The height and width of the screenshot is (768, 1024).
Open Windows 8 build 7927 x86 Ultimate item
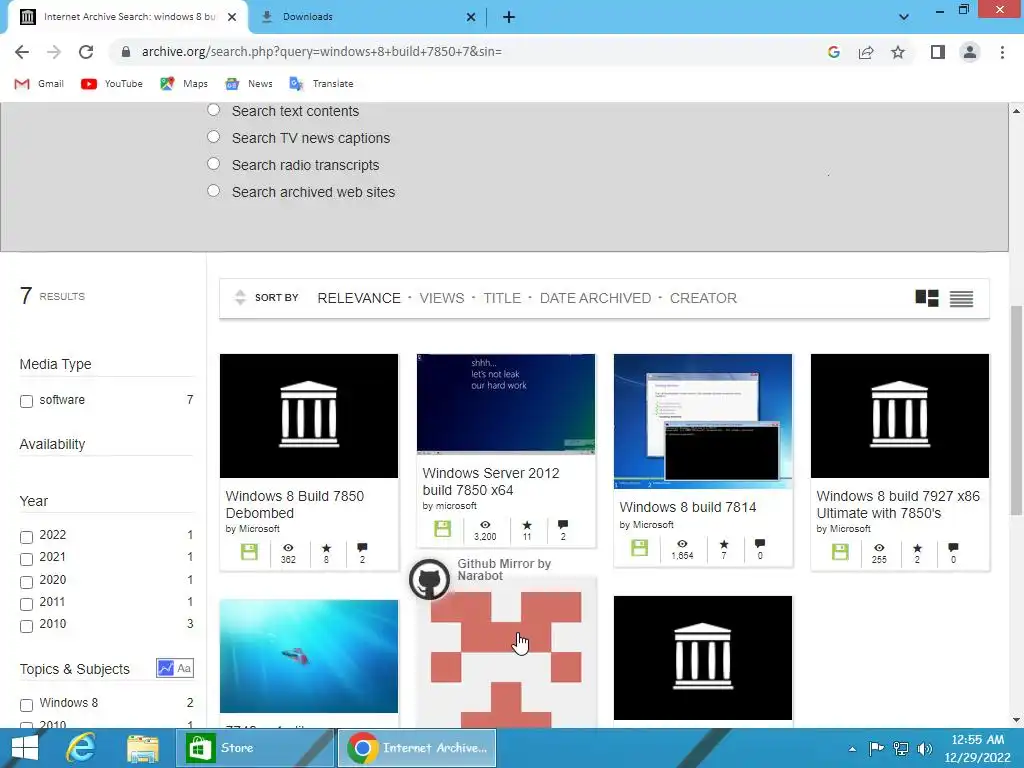pos(898,504)
